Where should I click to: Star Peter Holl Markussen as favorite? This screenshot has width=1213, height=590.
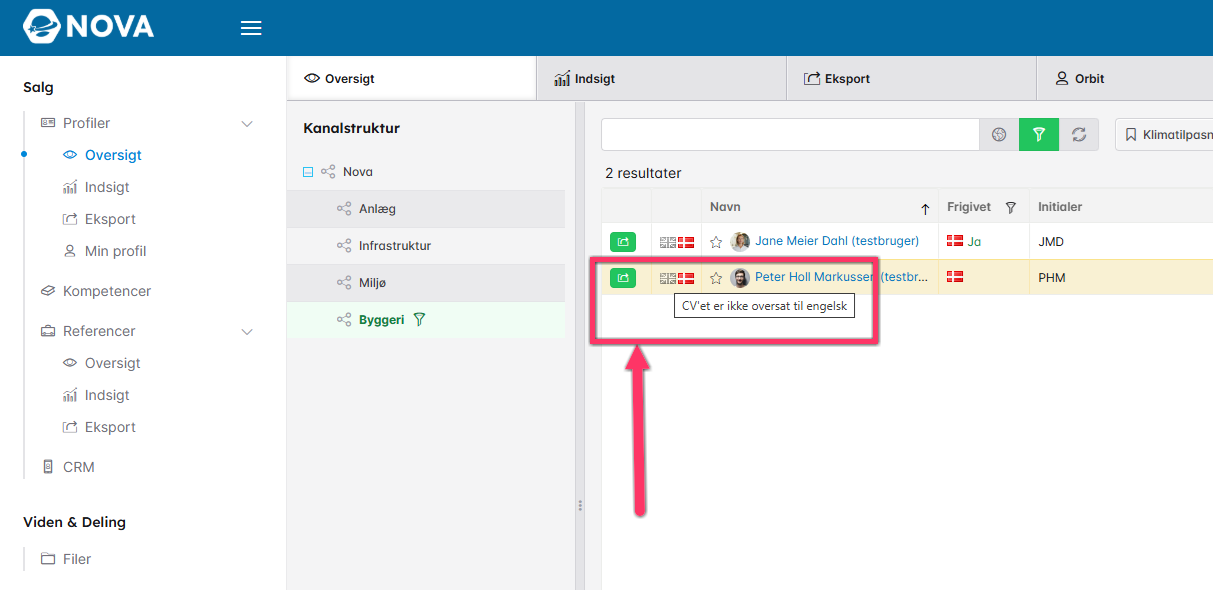[x=716, y=278]
